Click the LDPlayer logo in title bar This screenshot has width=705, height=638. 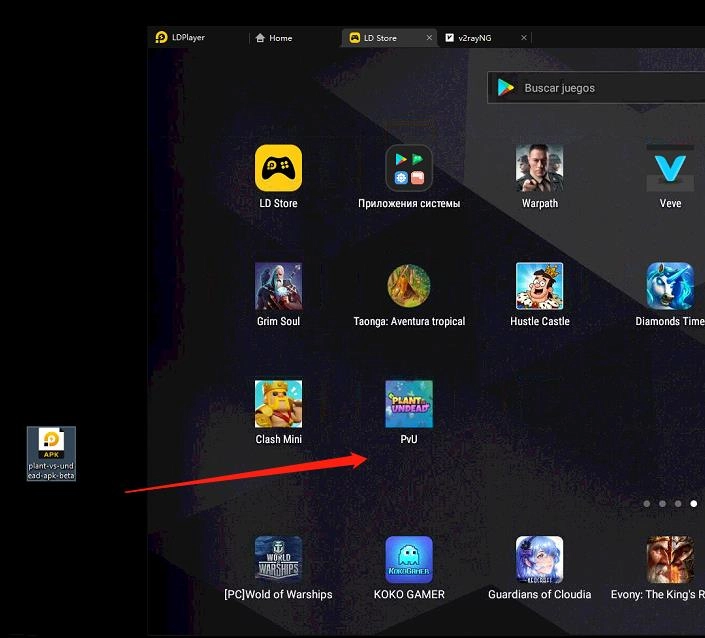161,37
